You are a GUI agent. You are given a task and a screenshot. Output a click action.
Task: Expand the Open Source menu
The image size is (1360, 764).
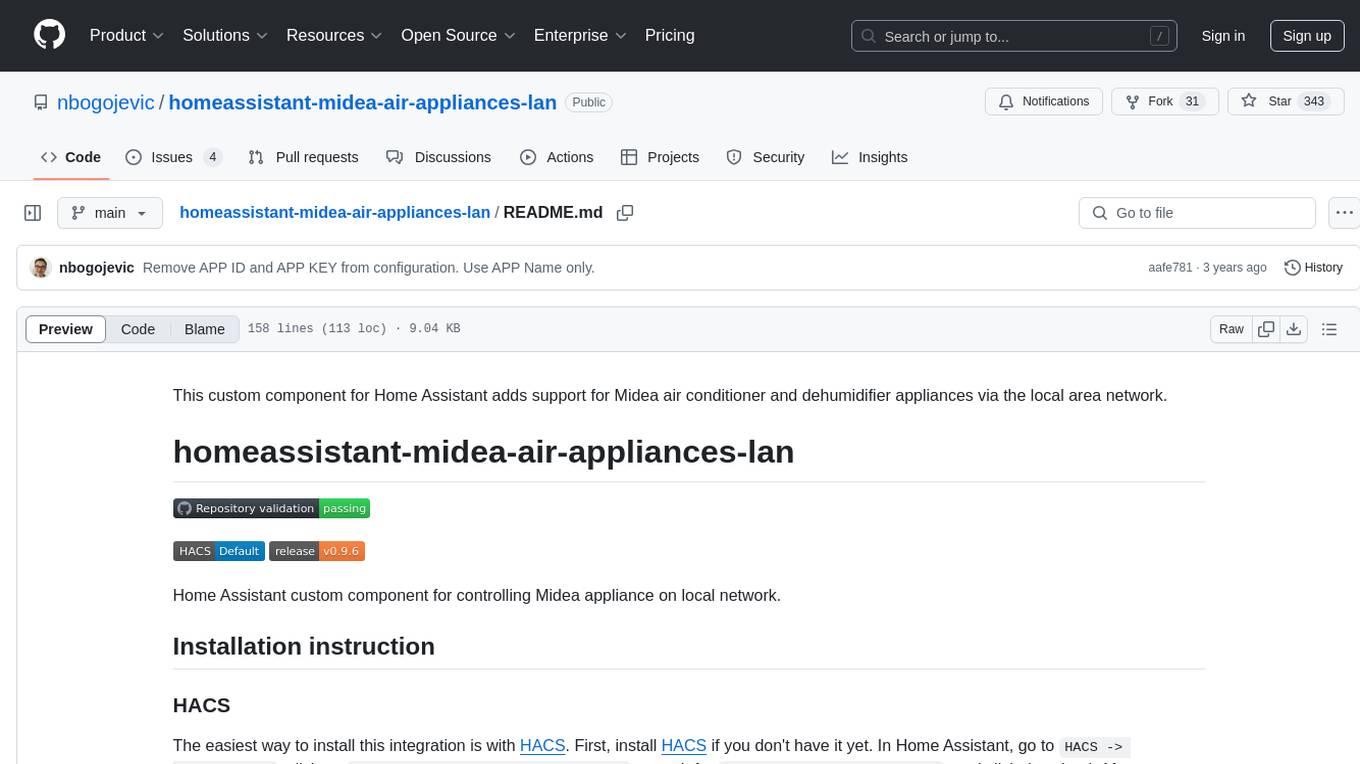coord(458,35)
